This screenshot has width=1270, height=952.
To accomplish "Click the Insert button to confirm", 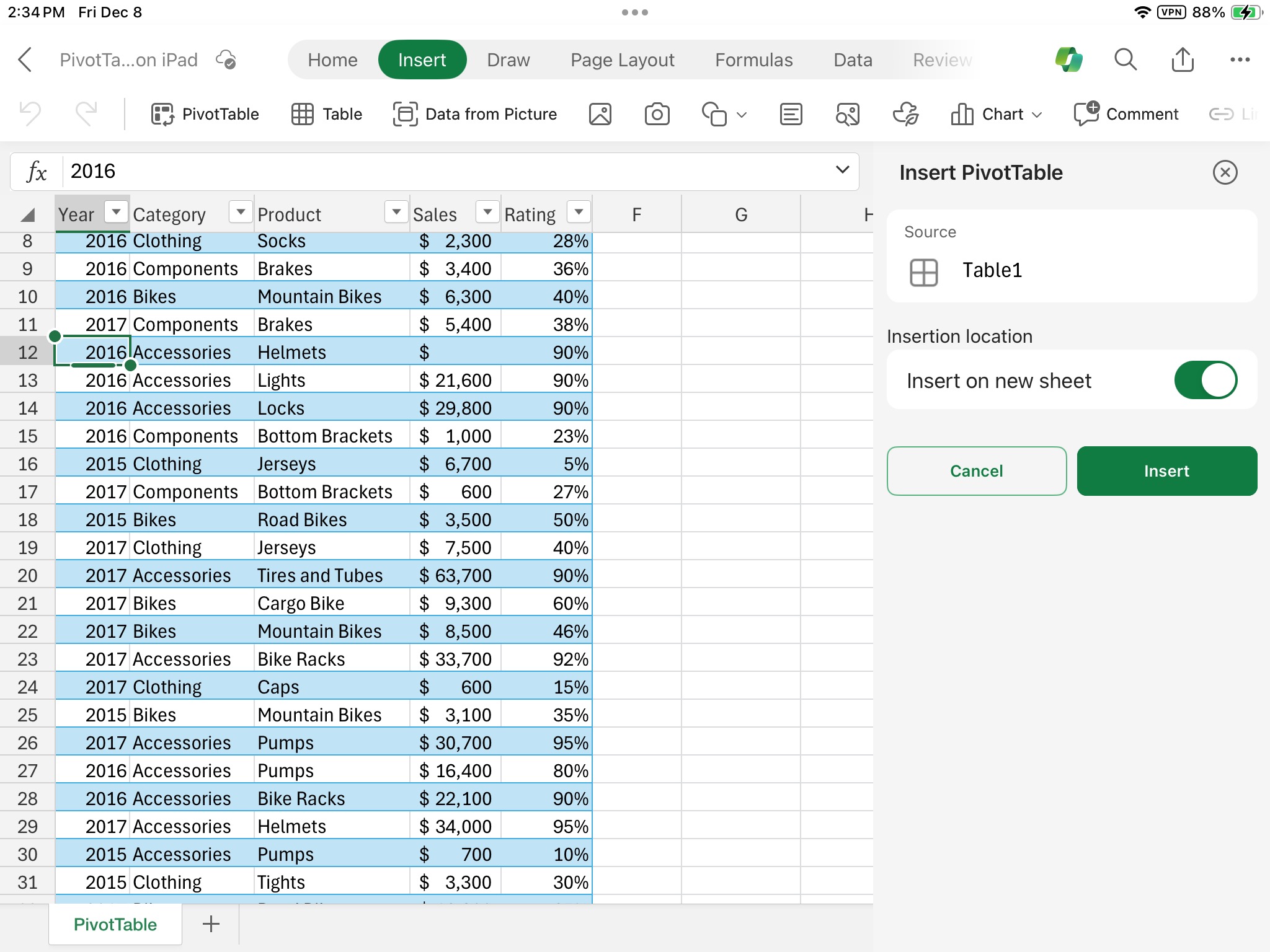I will pos(1166,471).
